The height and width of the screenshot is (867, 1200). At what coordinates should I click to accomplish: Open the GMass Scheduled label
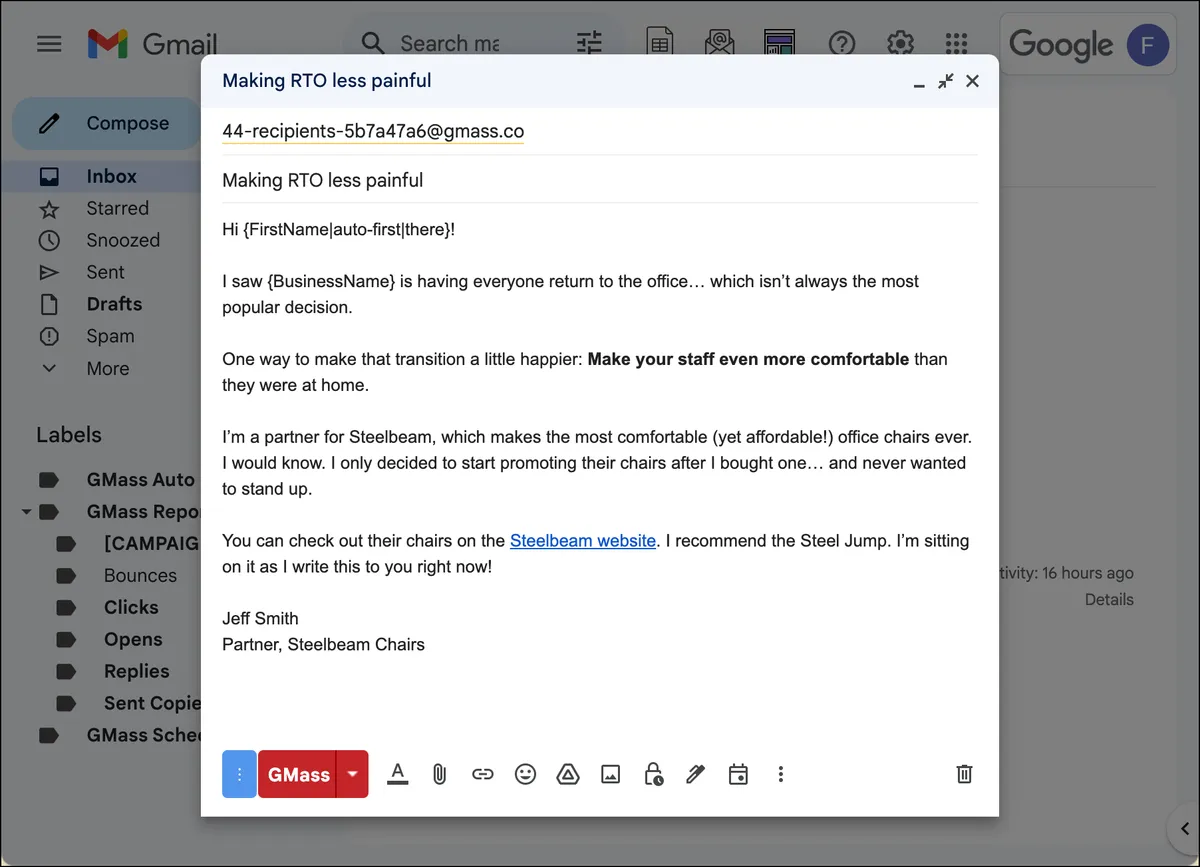coord(145,735)
